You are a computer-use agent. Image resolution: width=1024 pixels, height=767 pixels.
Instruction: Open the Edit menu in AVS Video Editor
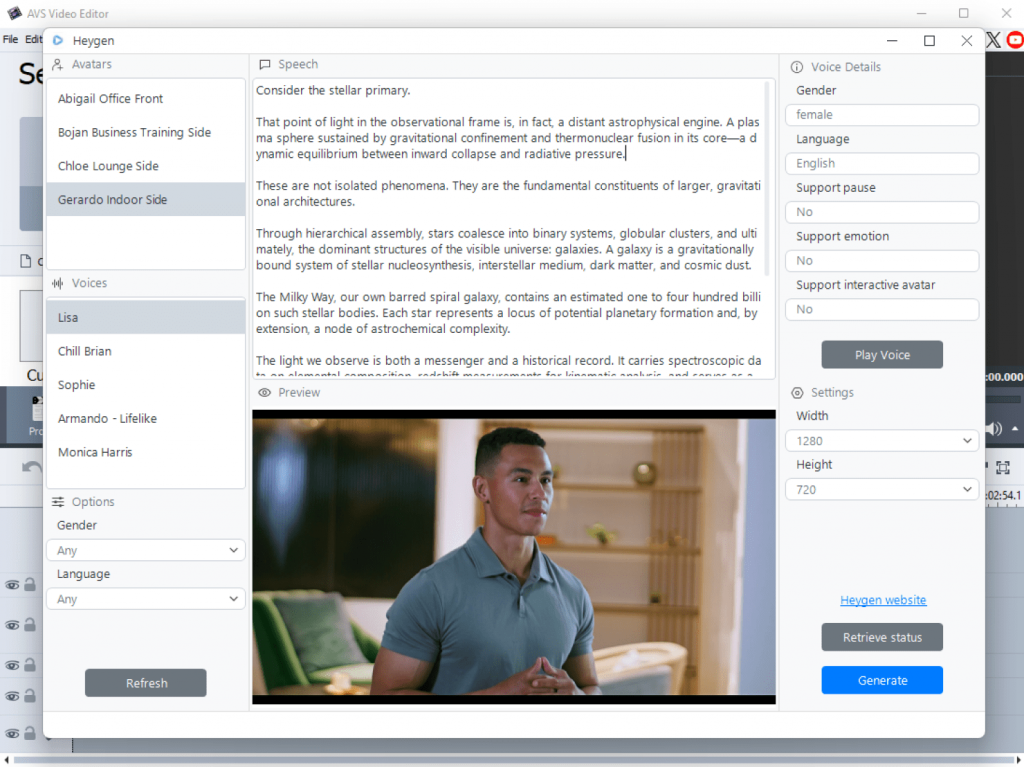(33, 39)
